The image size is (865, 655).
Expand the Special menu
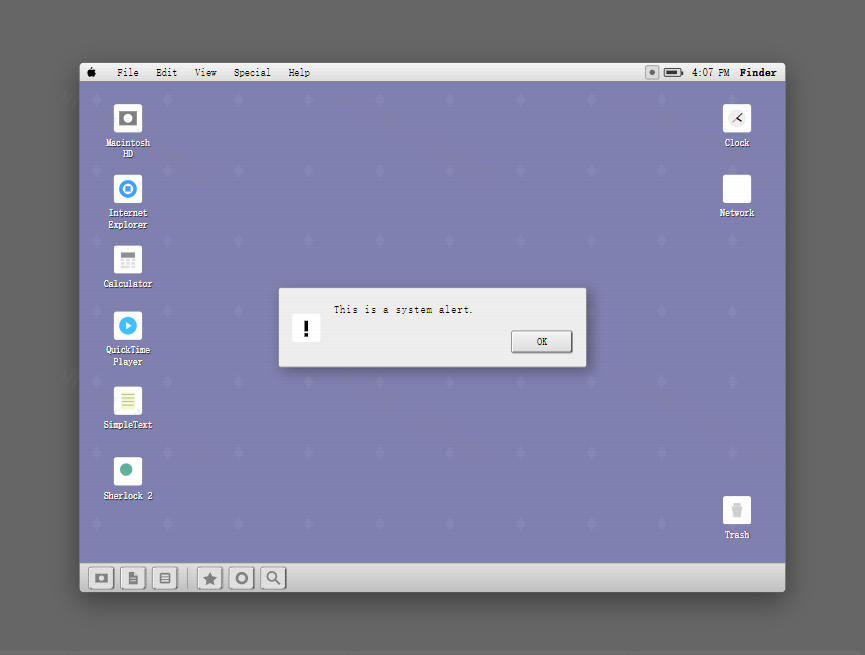coord(252,72)
